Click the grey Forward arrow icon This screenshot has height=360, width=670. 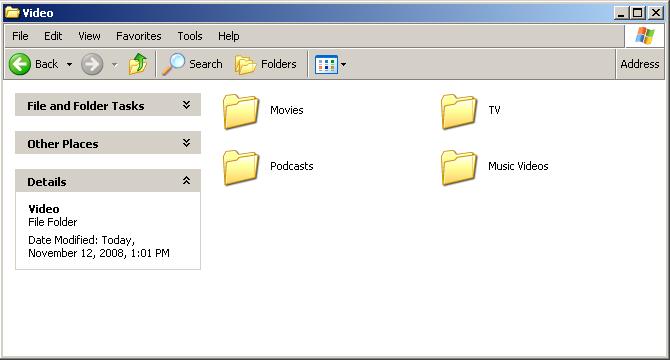click(92, 64)
